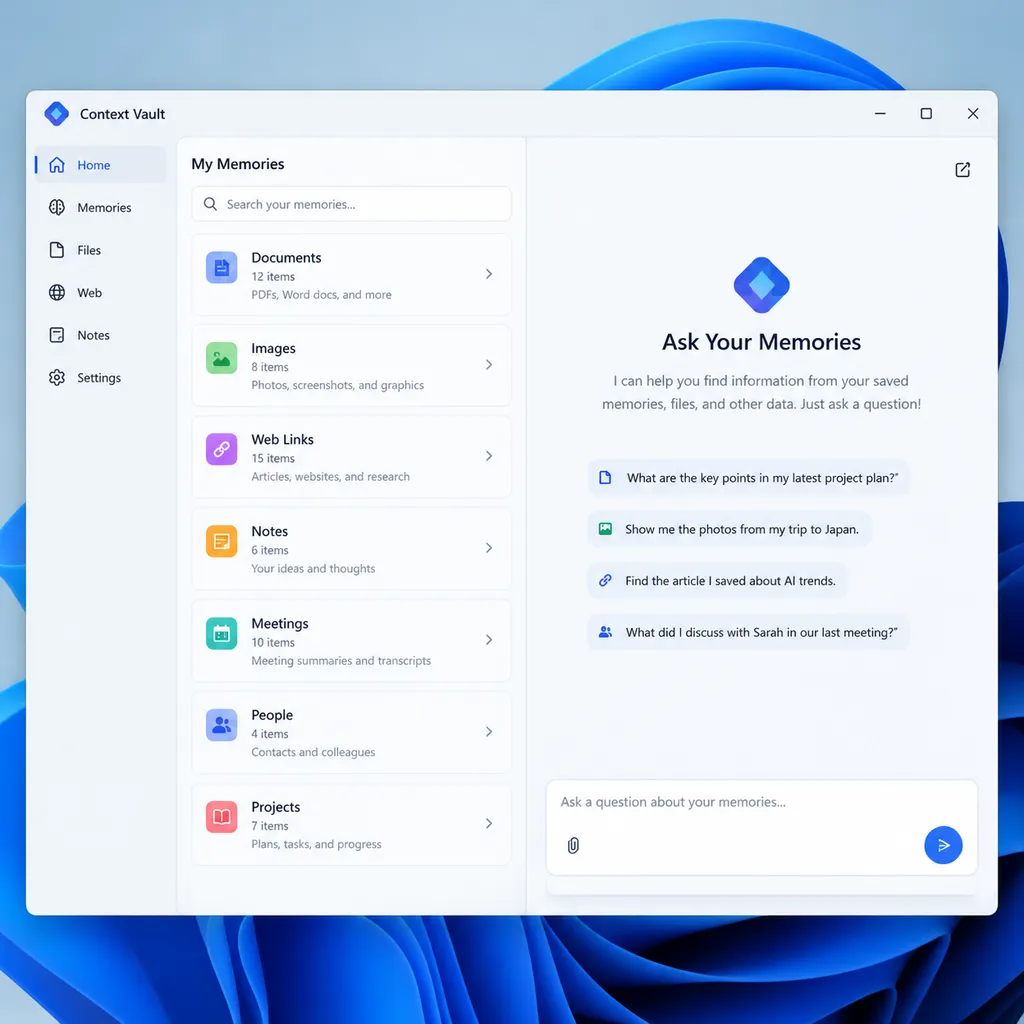
Task: Expand the Projects card chevron
Action: [x=488, y=824]
